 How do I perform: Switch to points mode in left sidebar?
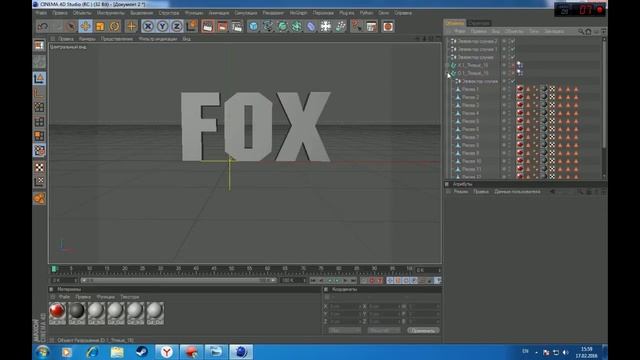coord(39,107)
